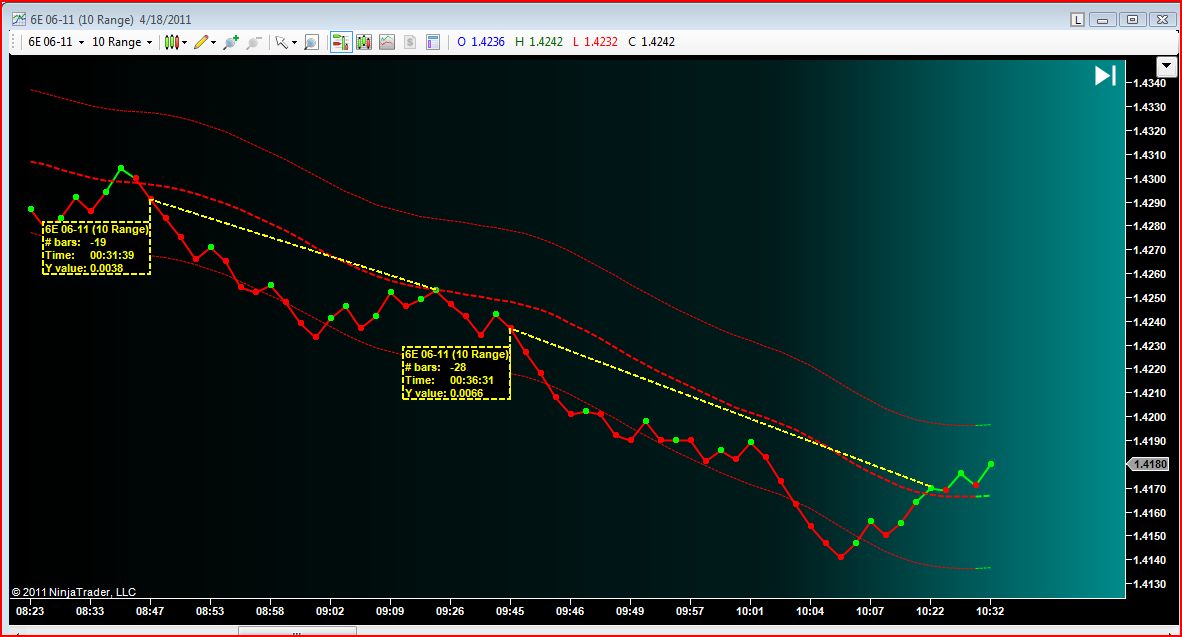Click the open value O 1.4236
Viewport: 1182px width, 637px height.
[x=481, y=42]
